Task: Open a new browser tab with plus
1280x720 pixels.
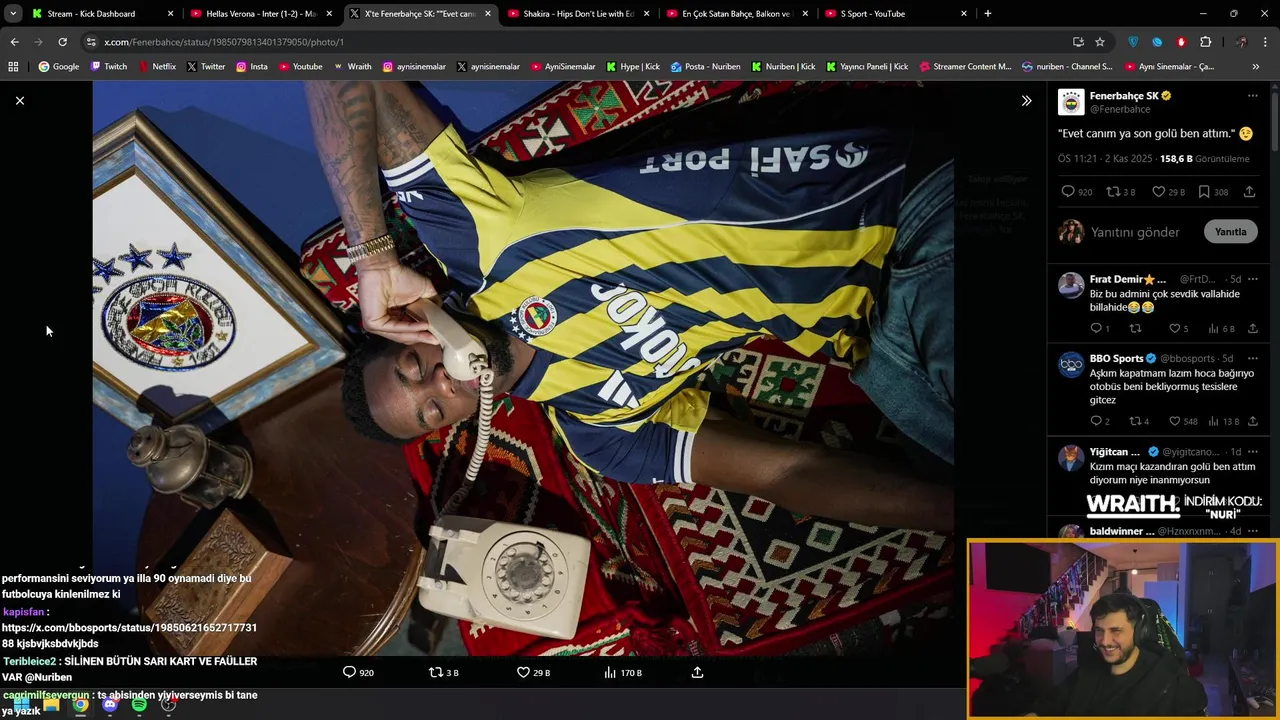Action: pyautogui.click(x=988, y=14)
